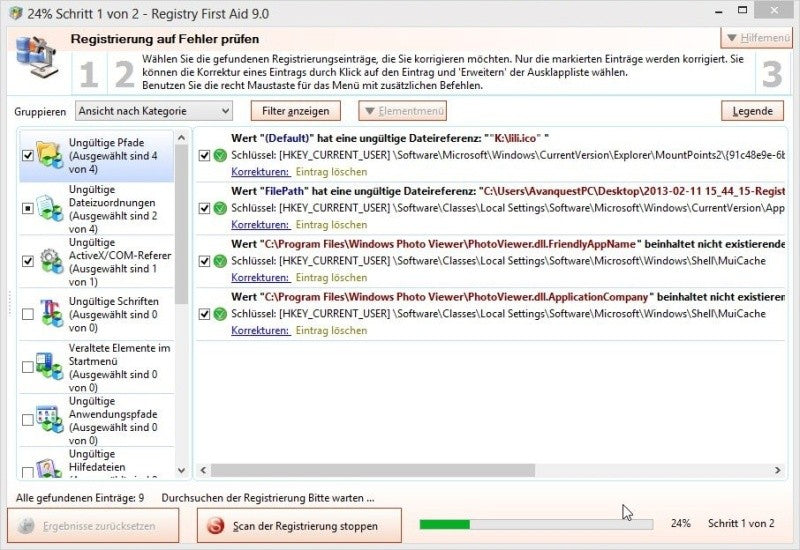Toggle the Ungültige Dateizuordnungen partial checkbox
This screenshot has height=550, width=800.
pos(28,208)
